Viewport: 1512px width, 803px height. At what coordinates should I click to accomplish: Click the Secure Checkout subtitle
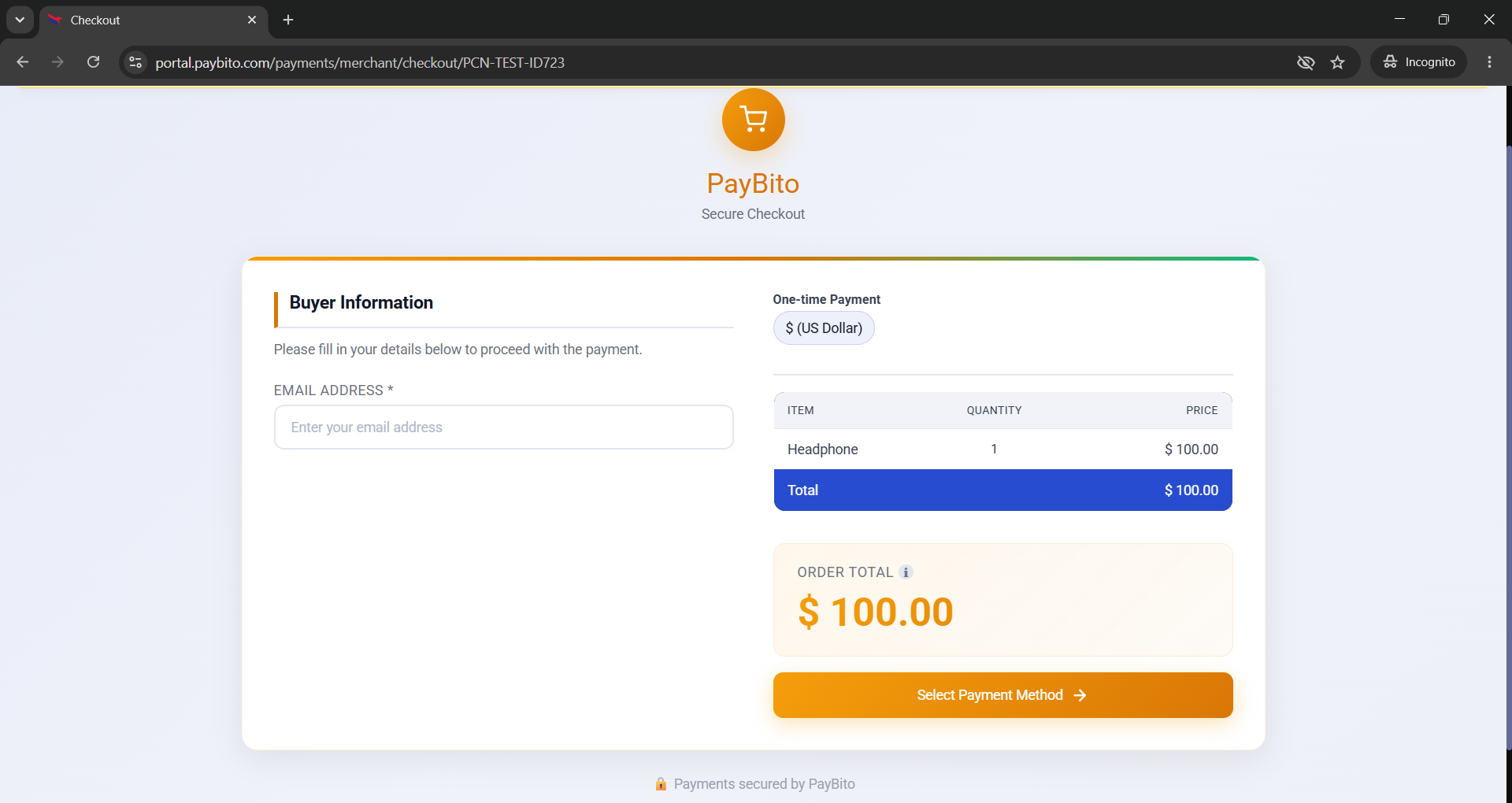[x=753, y=214]
